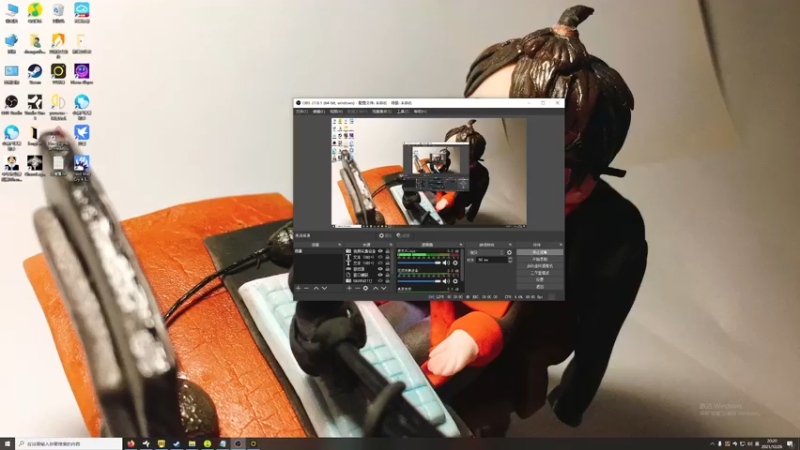Select the only scene in Scenes list
This screenshot has width=800, height=450.
pos(319,251)
